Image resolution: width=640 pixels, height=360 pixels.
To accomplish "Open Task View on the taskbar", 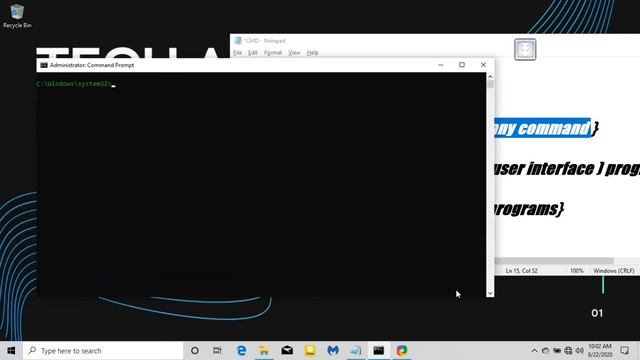I will [x=217, y=351].
